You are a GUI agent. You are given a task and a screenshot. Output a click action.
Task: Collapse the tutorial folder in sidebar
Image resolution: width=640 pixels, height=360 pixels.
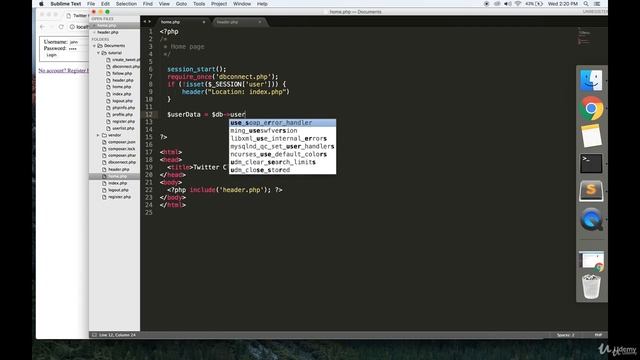coord(98,53)
